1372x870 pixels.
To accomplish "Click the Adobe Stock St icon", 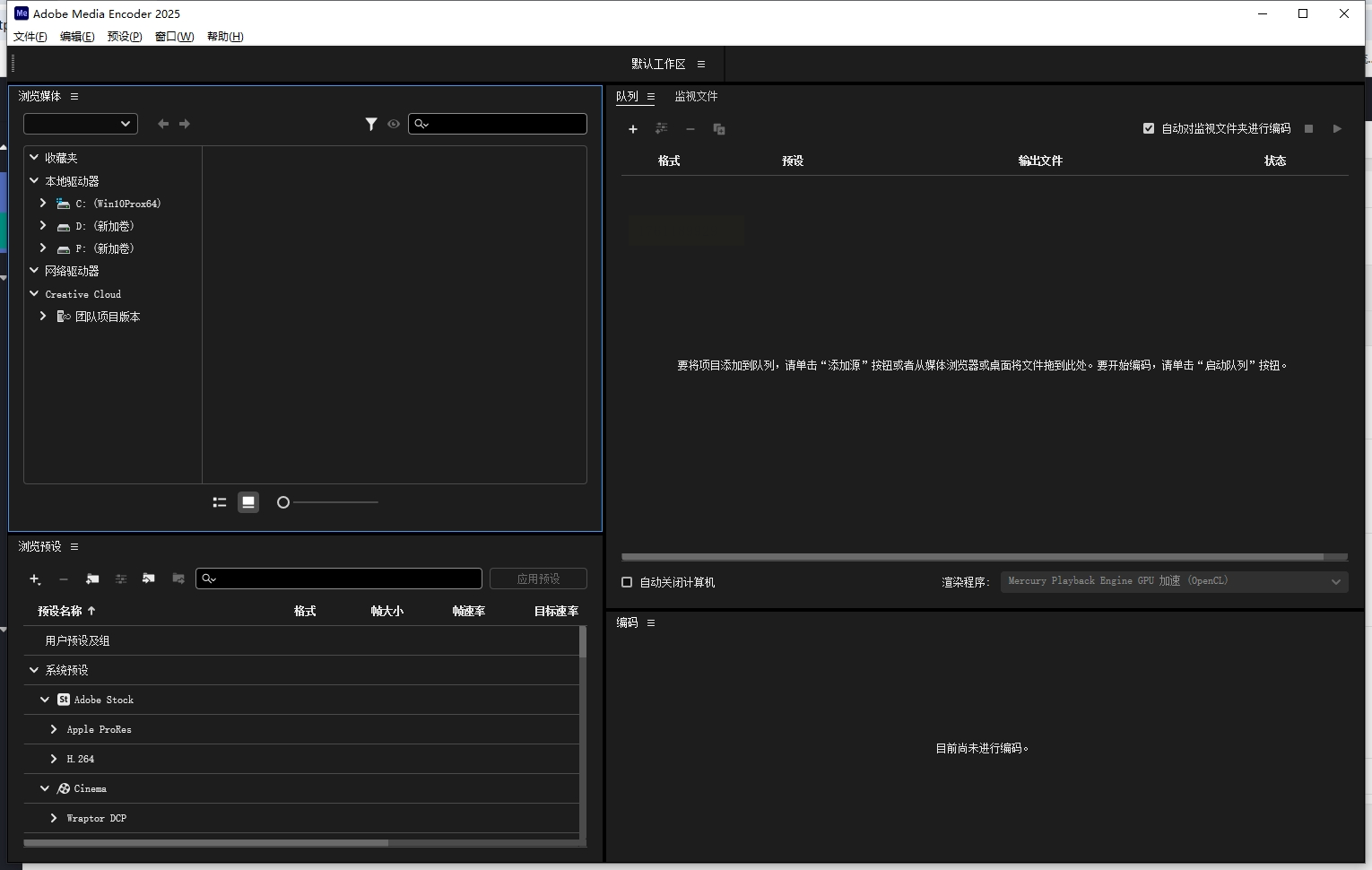I will pyautogui.click(x=64, y=700).
